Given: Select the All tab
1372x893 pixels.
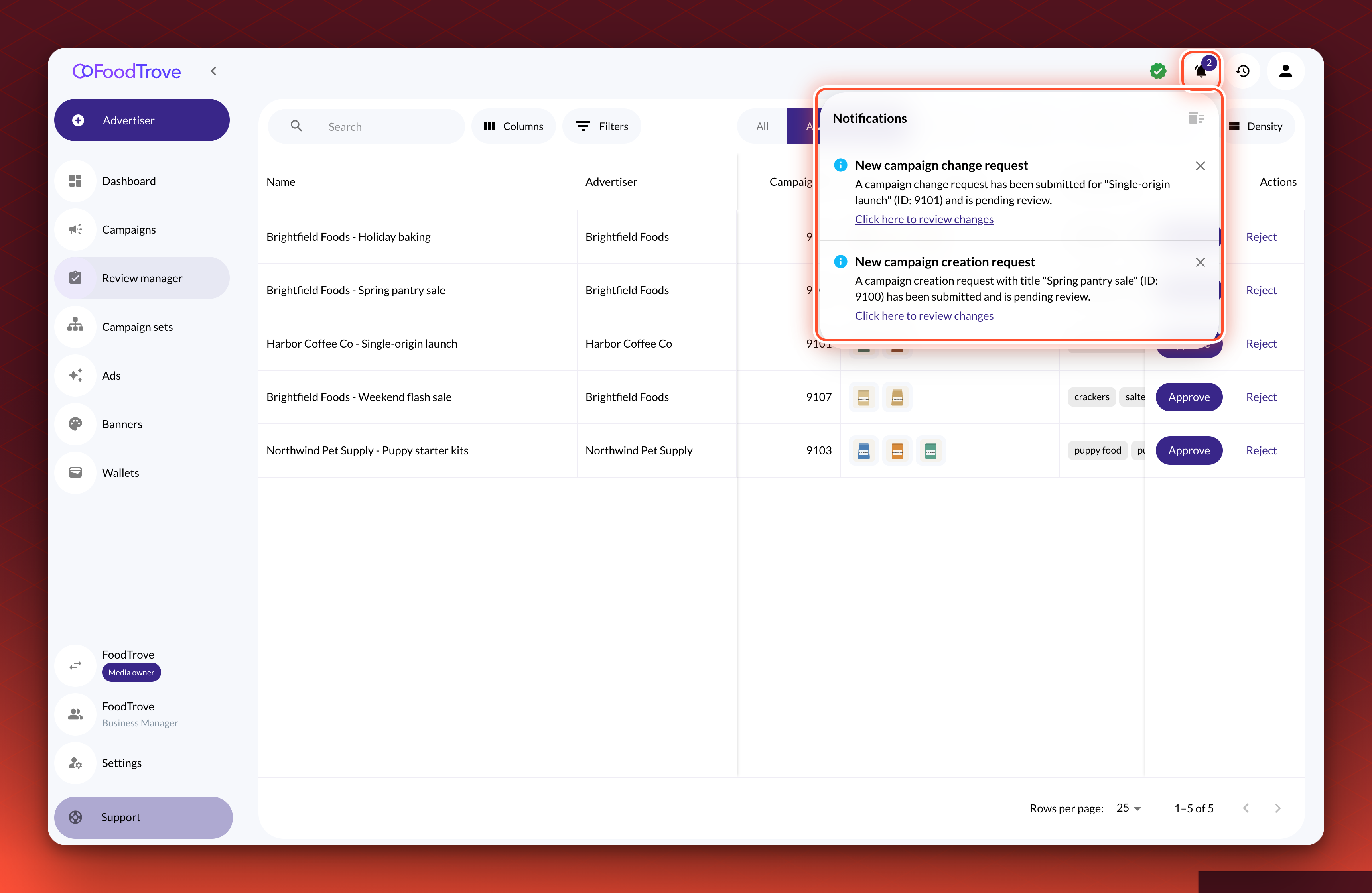Looking at the screenshot, I should pos(762,126).
